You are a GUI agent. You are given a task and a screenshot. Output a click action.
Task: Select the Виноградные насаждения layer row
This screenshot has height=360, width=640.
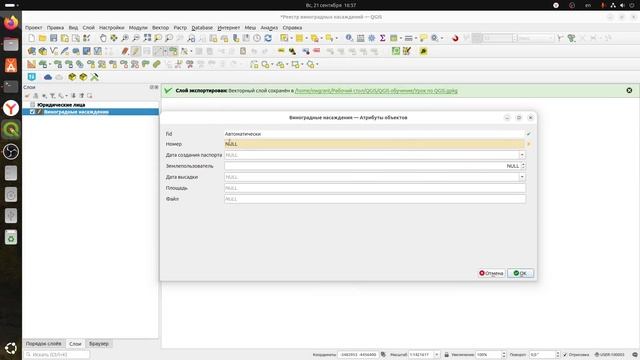(91, 112)
